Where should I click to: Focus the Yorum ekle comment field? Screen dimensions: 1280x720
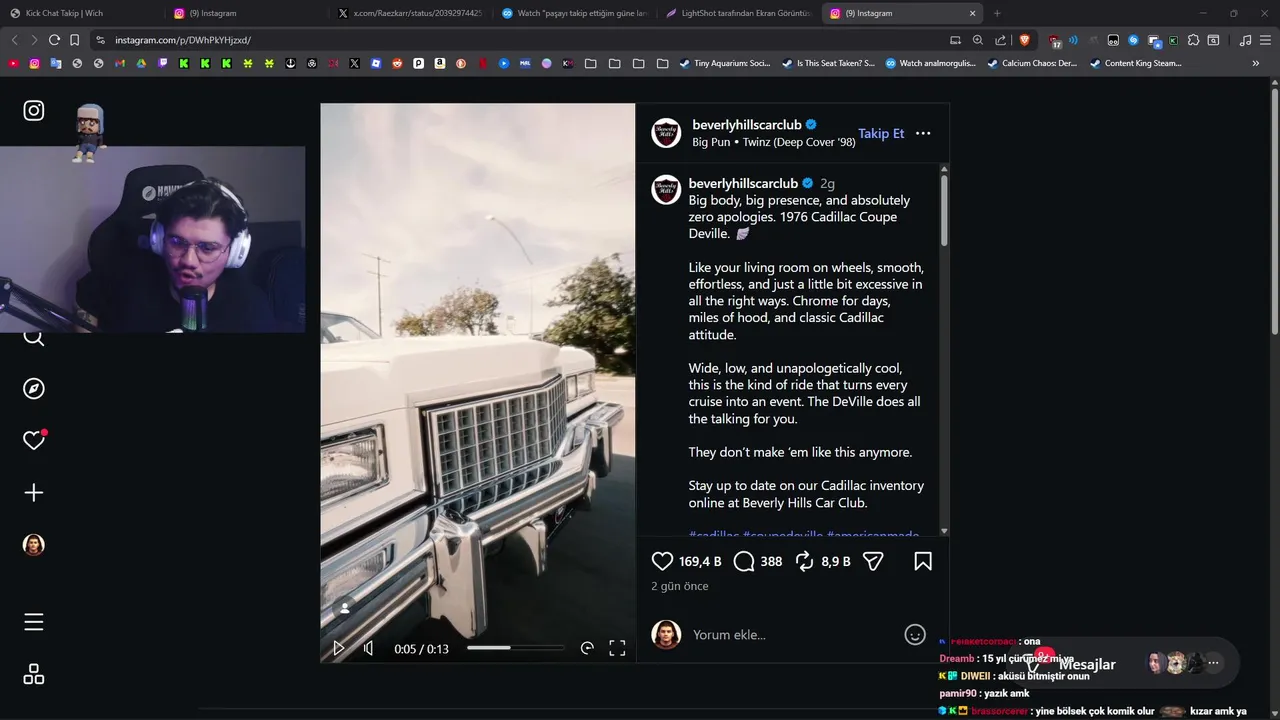pos(794,635)
